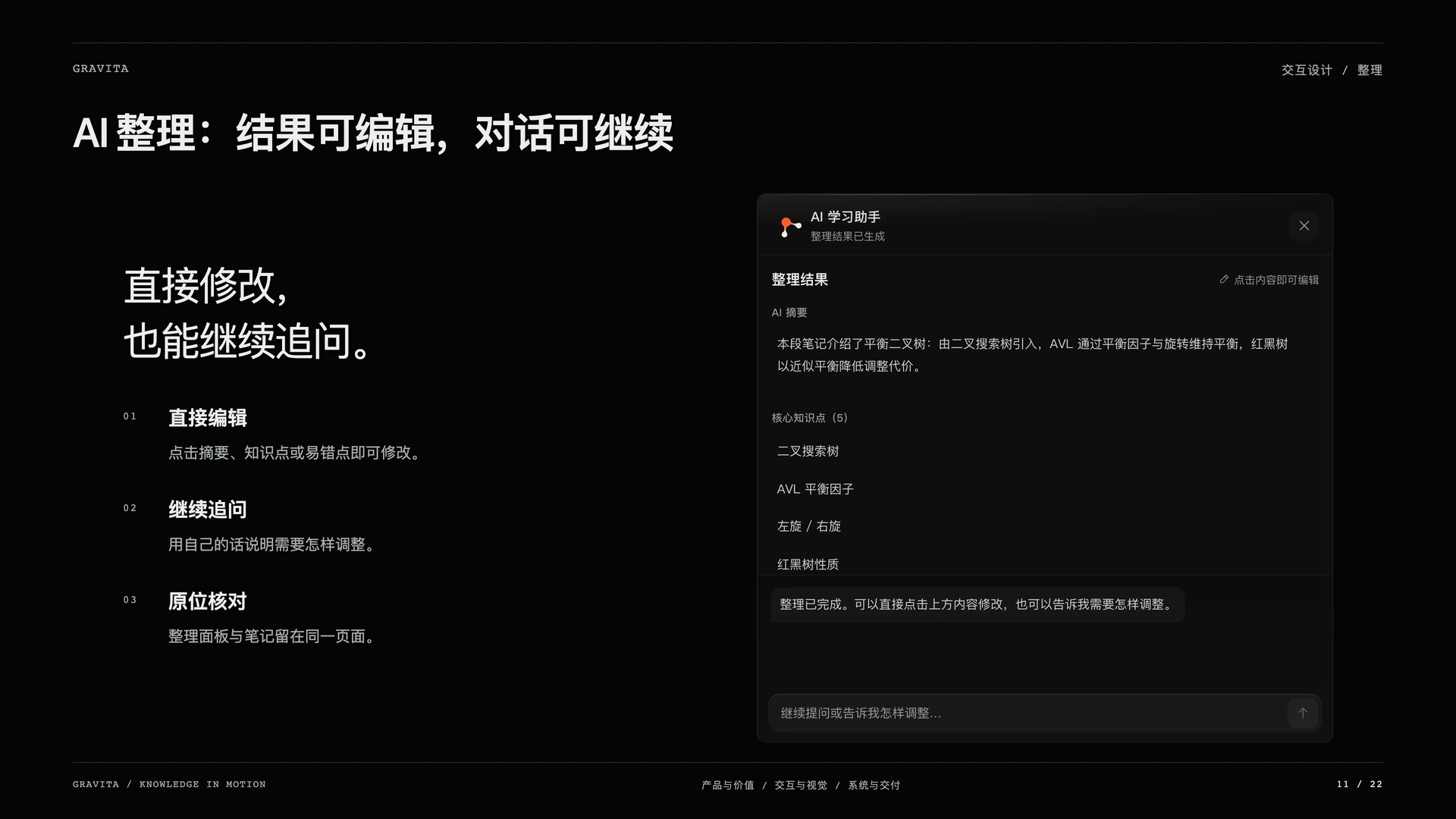This screenshot has width=1456, height=819.
Task: Click the 整理结果已生成 status text
Action: (848, 237)
